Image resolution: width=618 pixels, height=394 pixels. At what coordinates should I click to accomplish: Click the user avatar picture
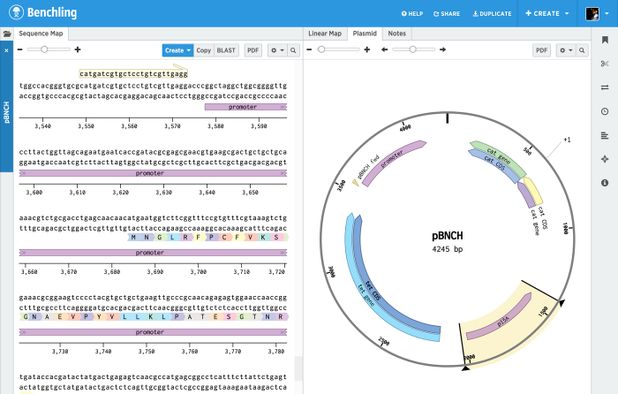[x=592, y=13]
